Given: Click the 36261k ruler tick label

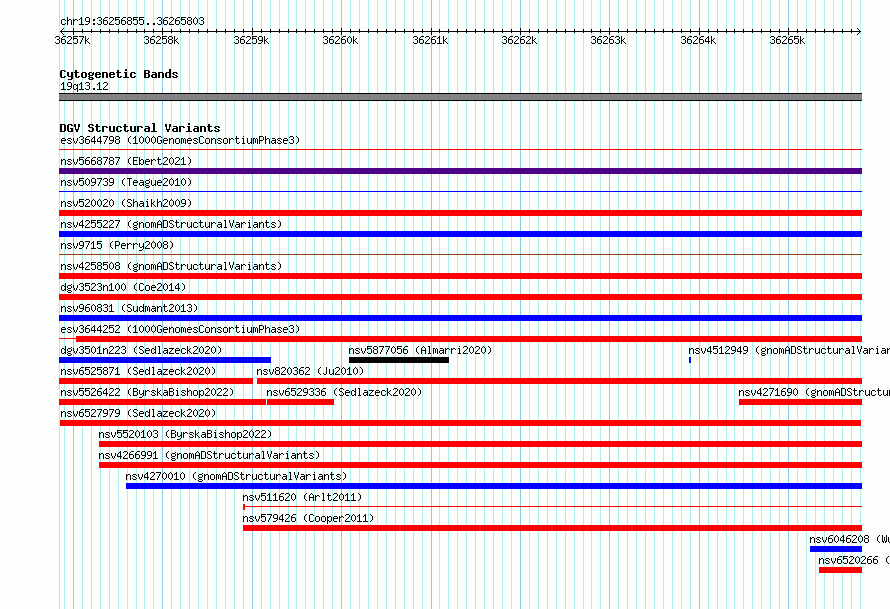Looking at the screenshot, I should [x=430, y=40].
